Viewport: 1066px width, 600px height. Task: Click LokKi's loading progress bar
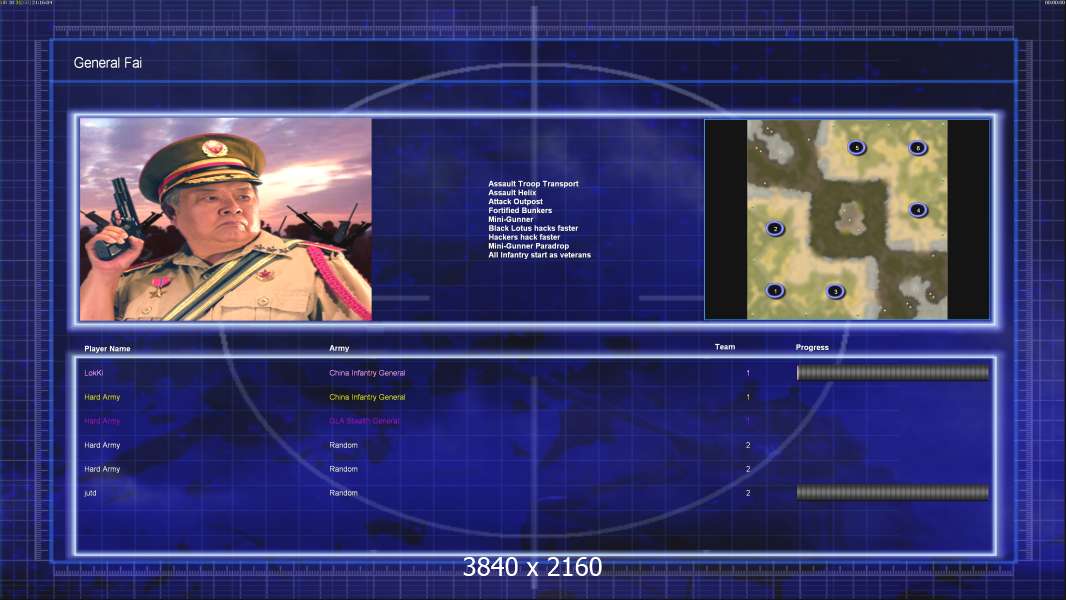pos(893,372)
